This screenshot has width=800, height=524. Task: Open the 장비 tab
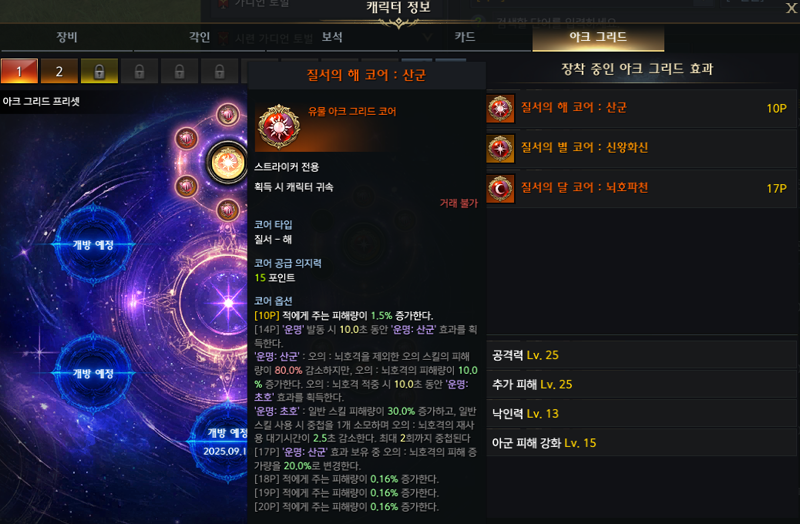point(67,37)
